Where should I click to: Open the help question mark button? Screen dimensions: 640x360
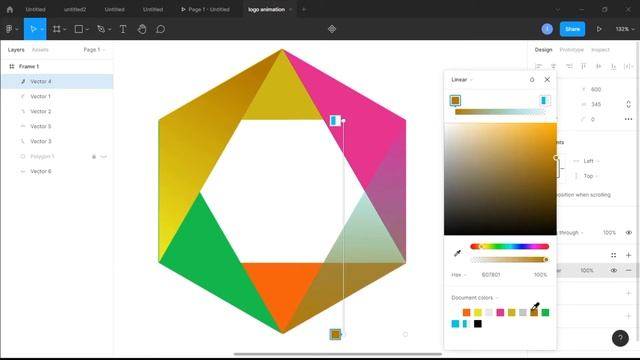point(620,338)
